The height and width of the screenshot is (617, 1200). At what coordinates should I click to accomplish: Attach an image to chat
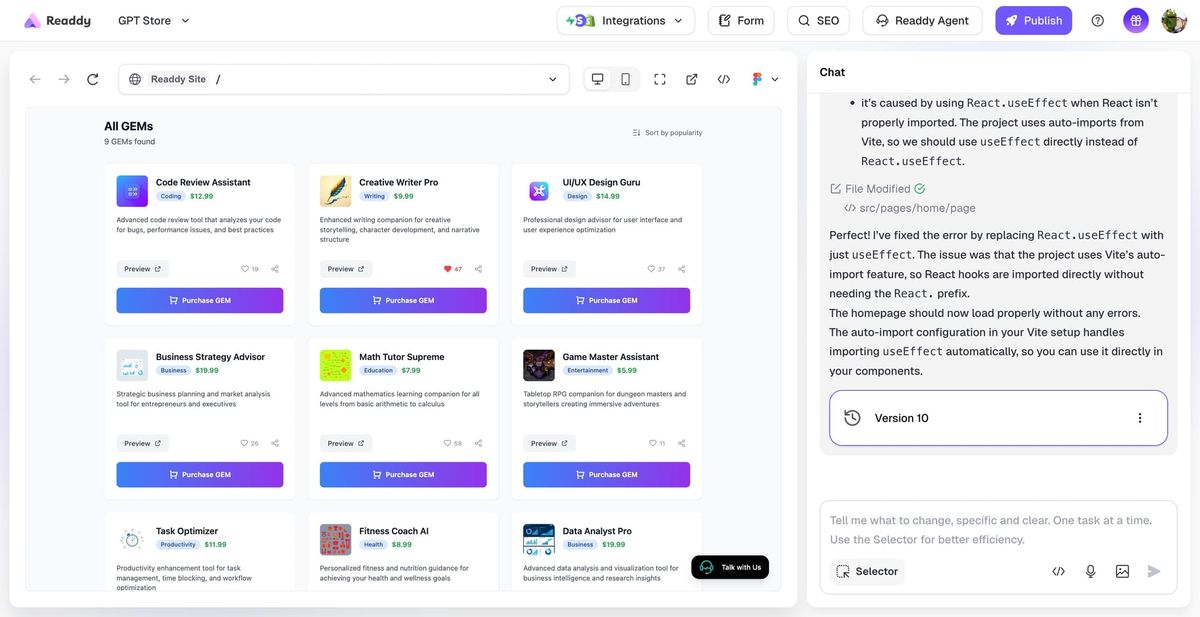pos(1122,571)
